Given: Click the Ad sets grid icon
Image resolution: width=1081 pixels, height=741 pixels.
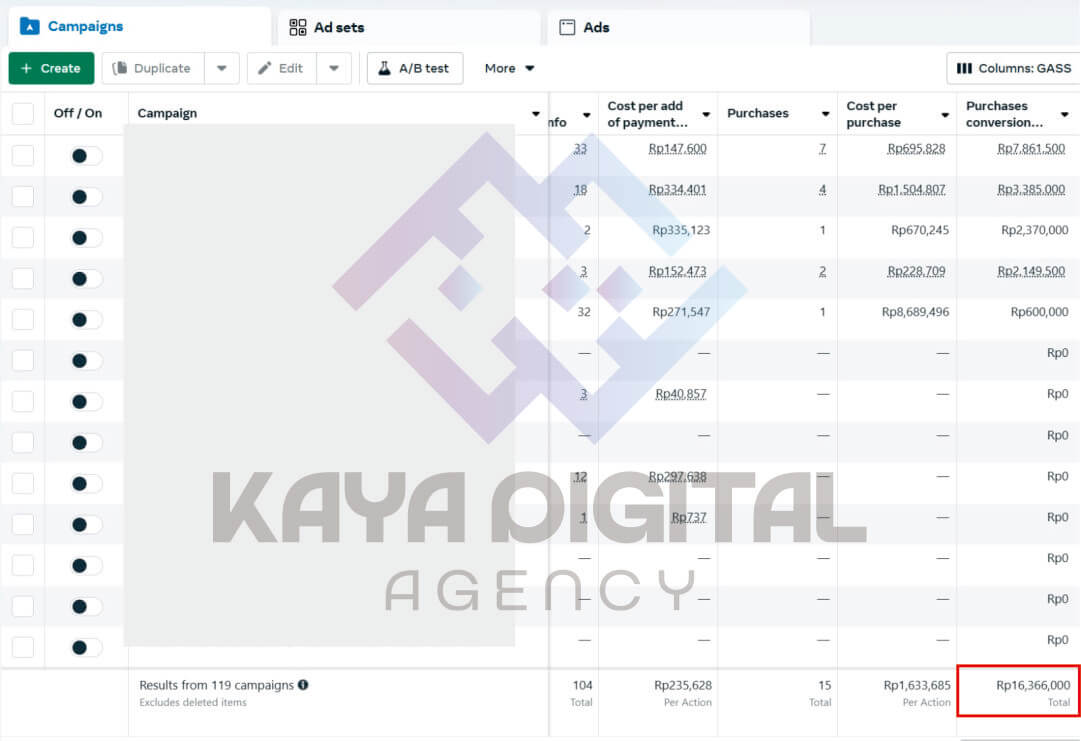Looking at the screenshot, I should 298,27.
